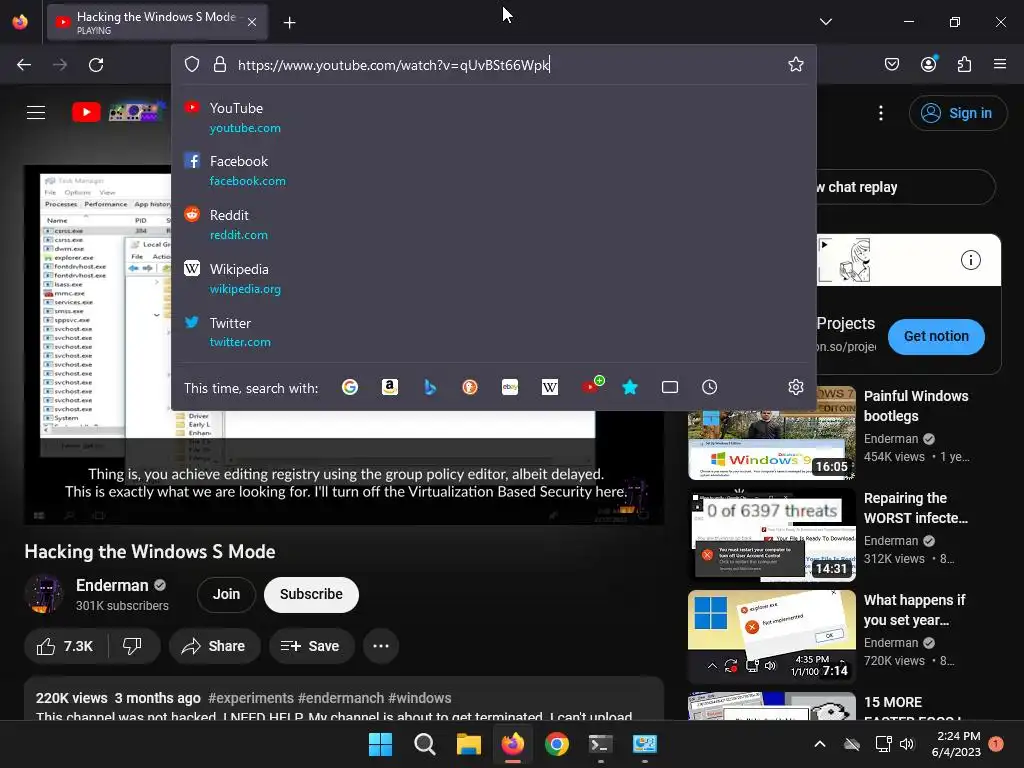Open Firefox extensions puzzle icon

click(965, 65)
